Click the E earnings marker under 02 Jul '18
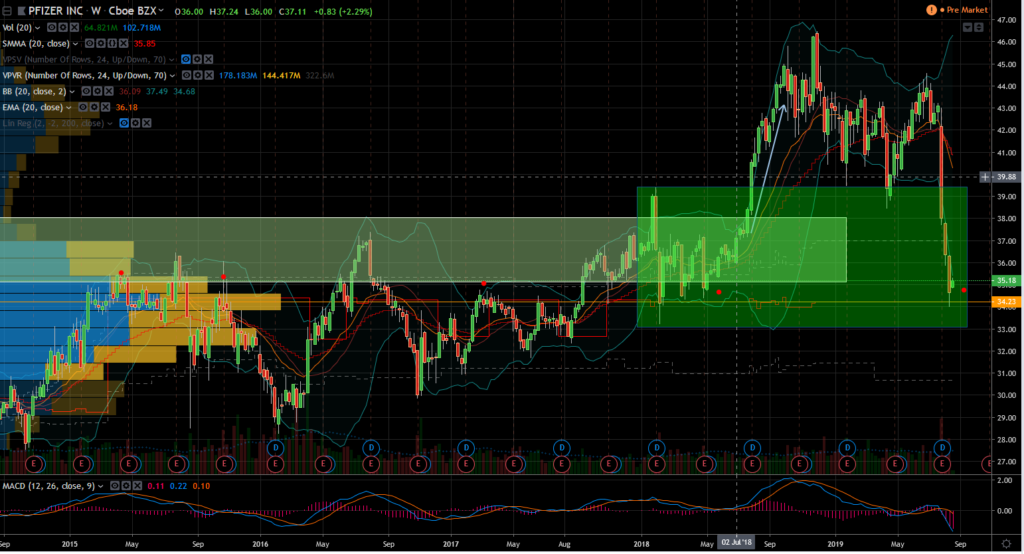The width and height of the screenshot is (1024, 554). tap(752, 464)
